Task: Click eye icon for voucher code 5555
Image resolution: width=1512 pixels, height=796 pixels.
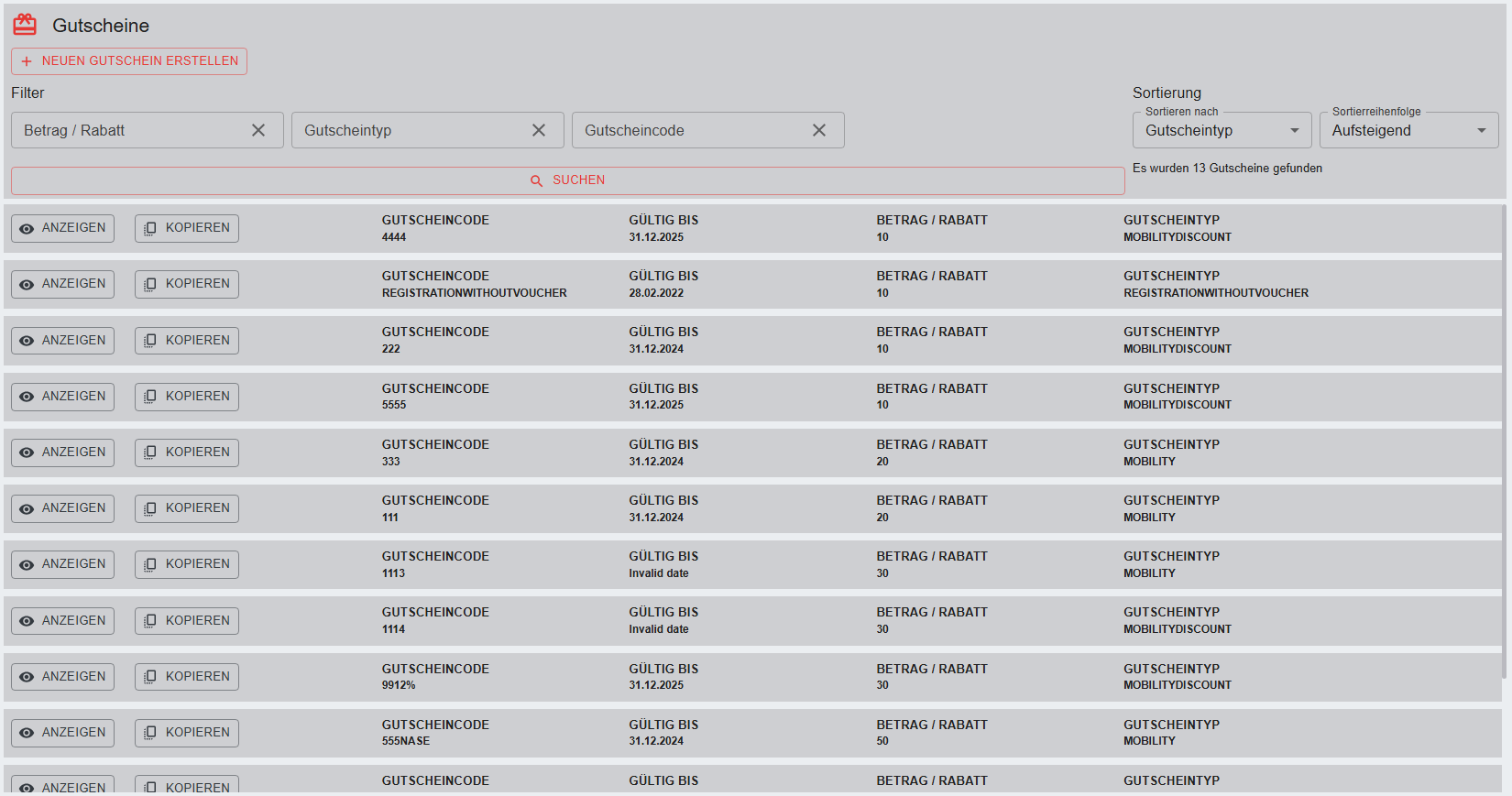Action: tap(27, 397)
